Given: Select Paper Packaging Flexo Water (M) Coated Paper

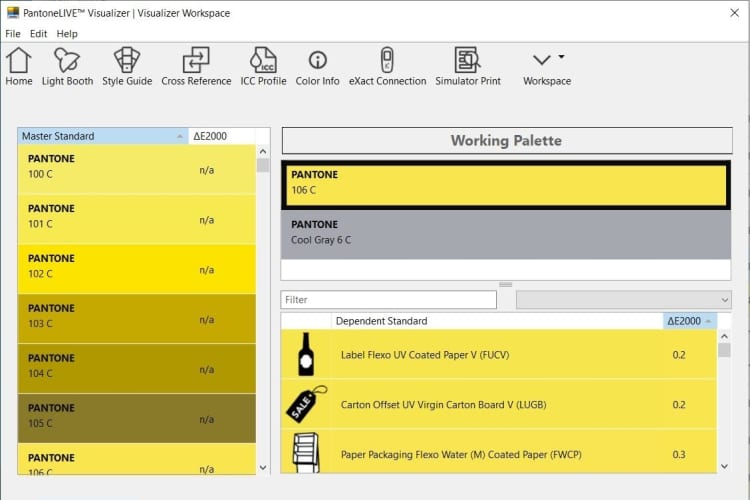Looking at the screenshot, I should point(498,452).
